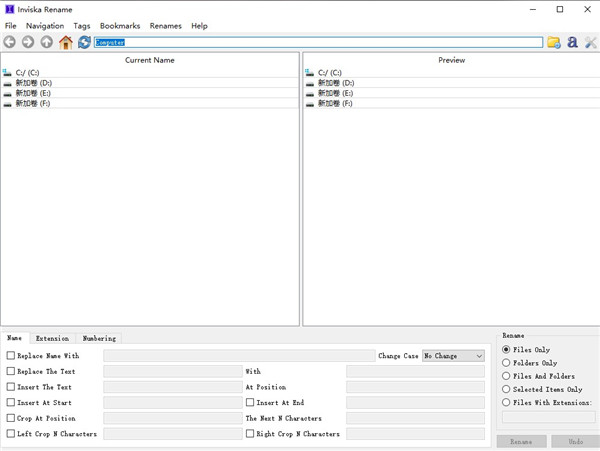Open the Change Case dropdown
Screen dimensions: 600x451
[x=453, y=356]
